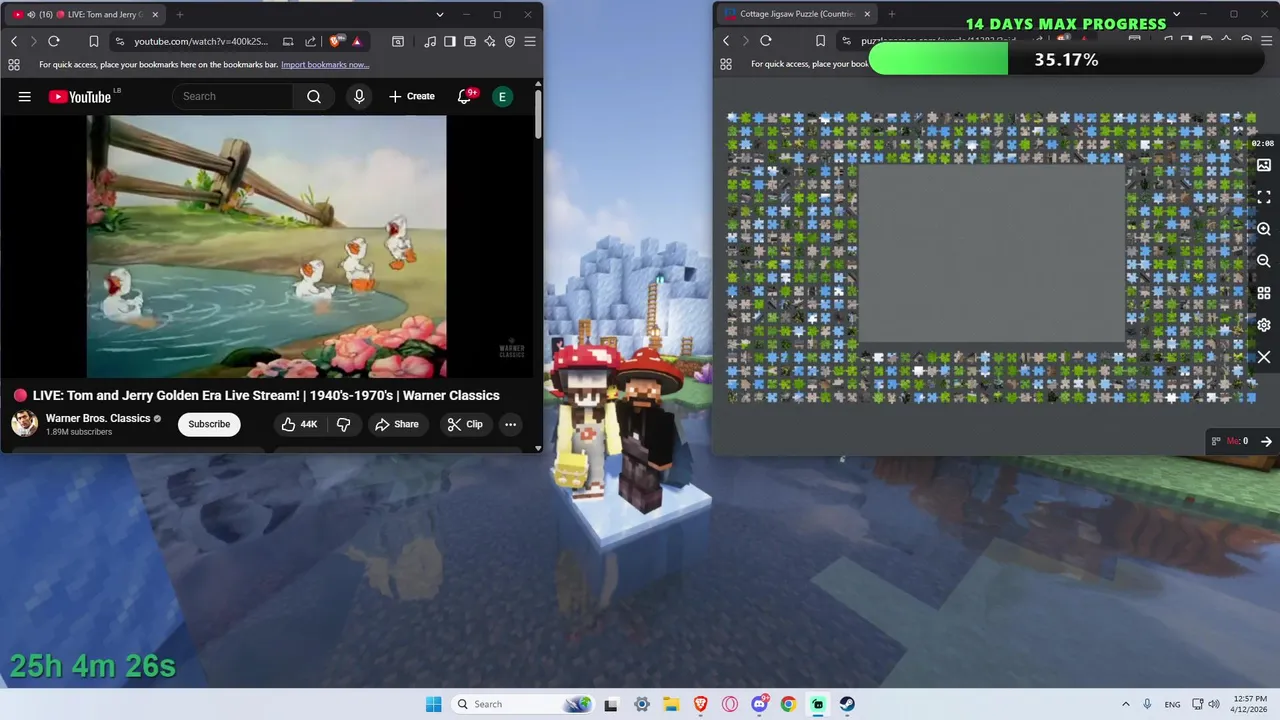This screenshot has width=1280, height=720.
Task: Click site settings icon in YouTube address bar
Action: (120, 41)
